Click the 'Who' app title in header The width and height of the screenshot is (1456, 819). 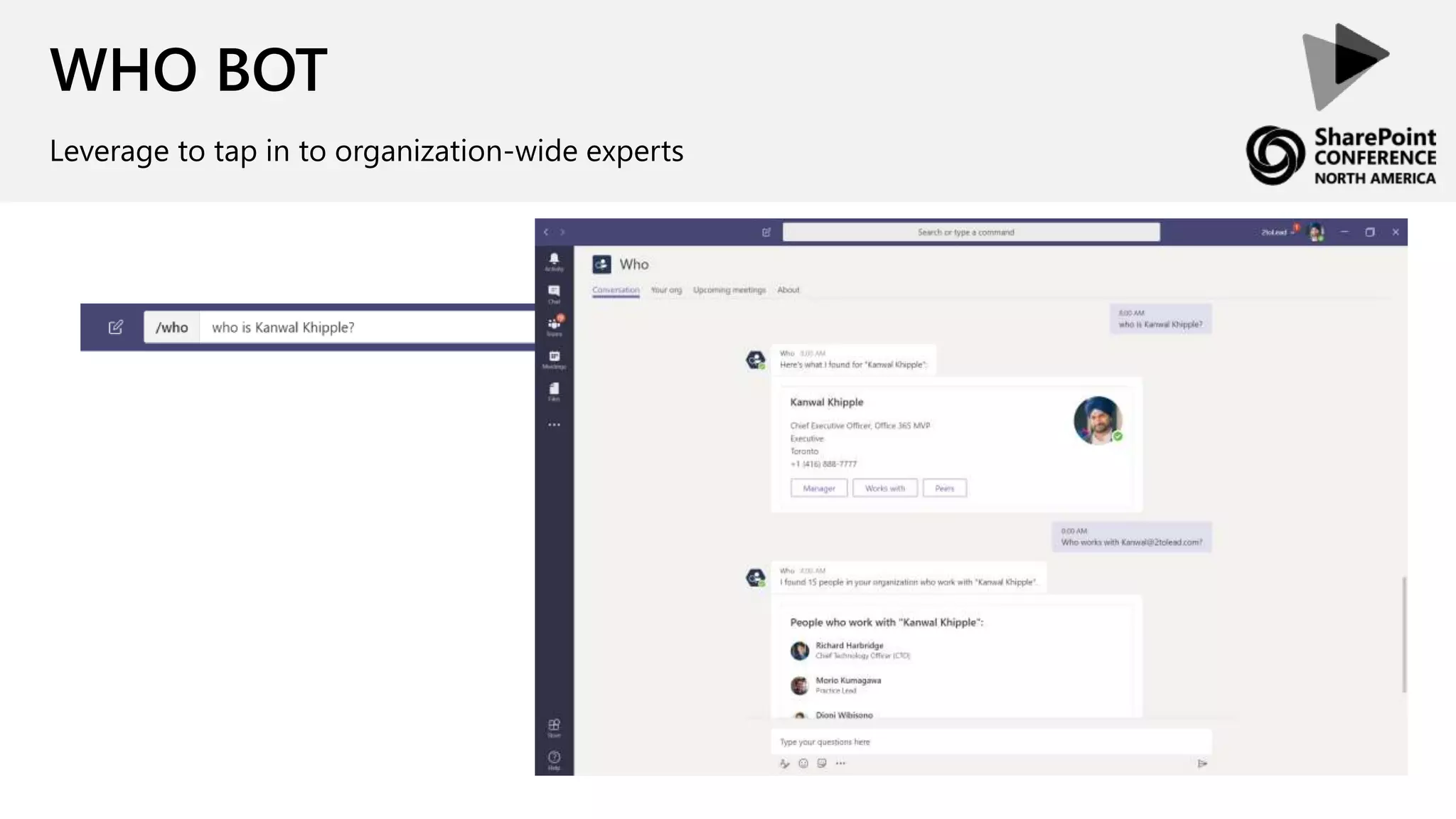tap(633, 264)
